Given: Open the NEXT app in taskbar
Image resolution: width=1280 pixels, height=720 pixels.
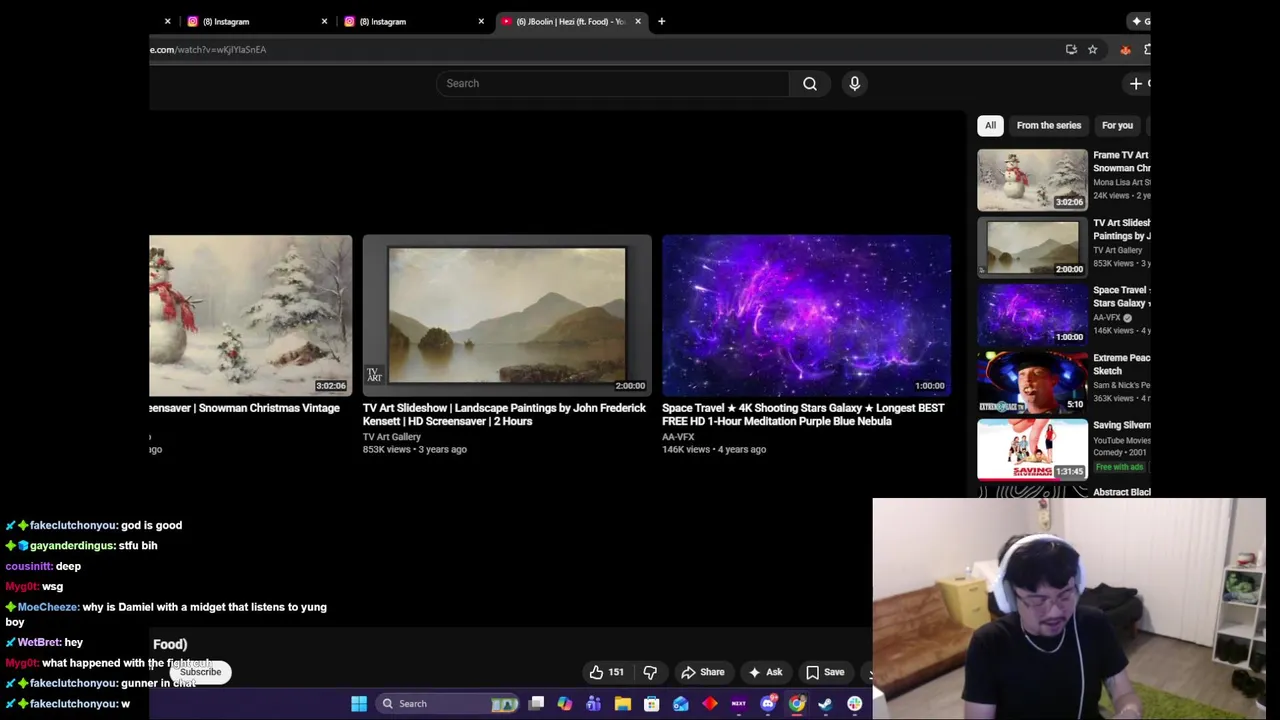Looking at the screenshot, I should click(739, 704).
